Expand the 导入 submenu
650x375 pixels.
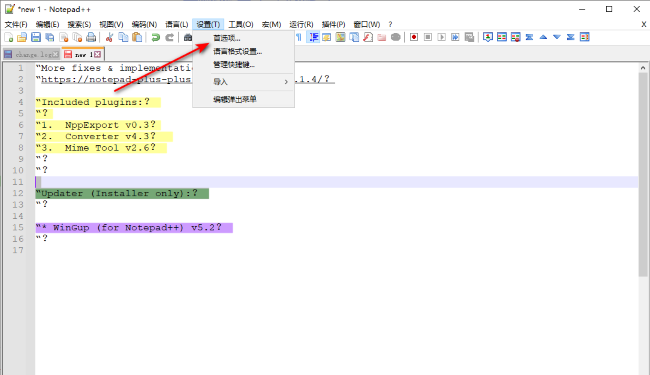click(244, 82)
